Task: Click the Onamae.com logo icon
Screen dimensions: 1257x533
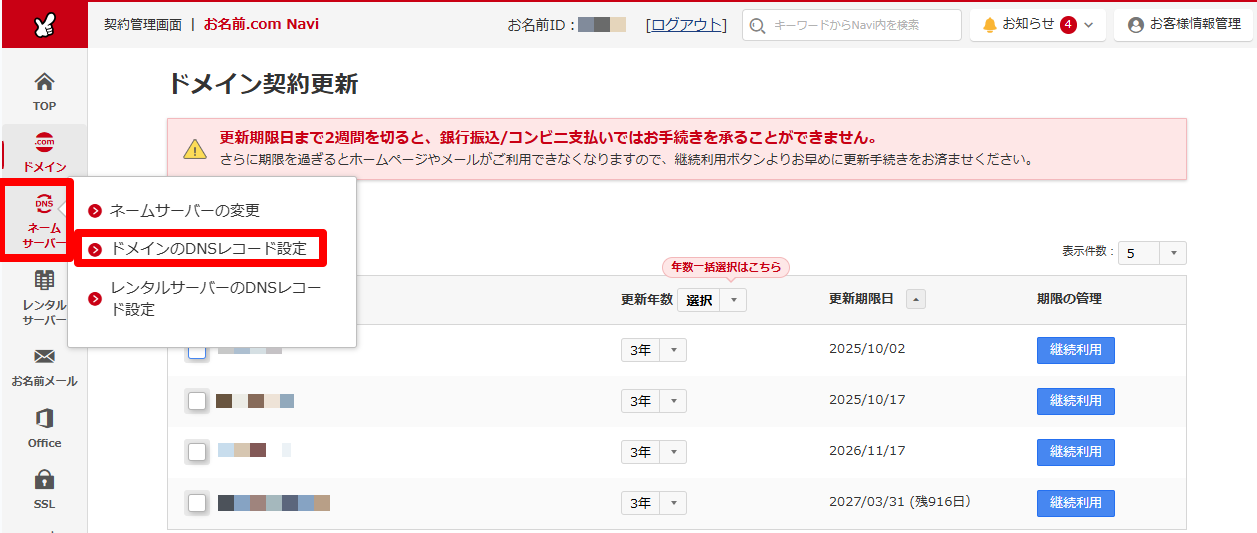Action: [44, 25]
